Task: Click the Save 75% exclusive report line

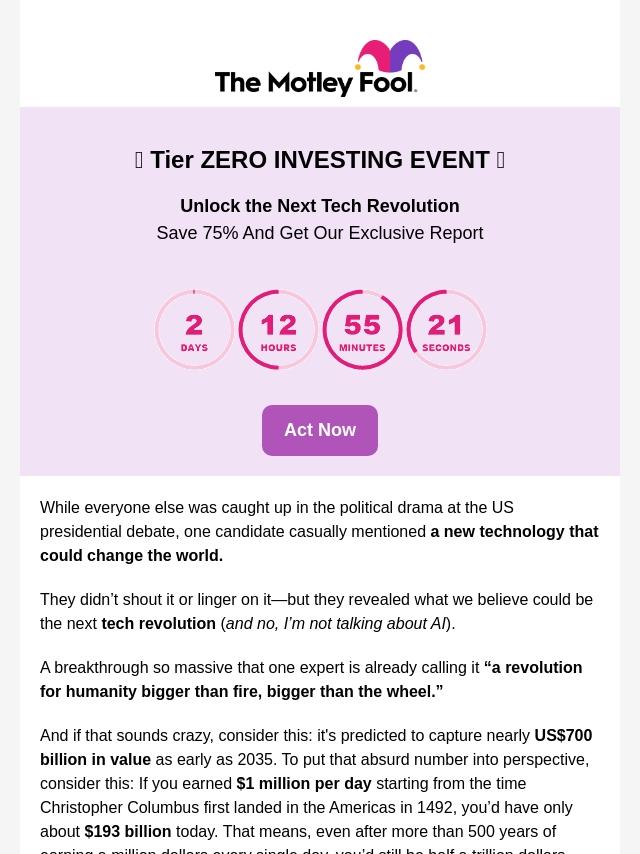Action: (320, 233)
